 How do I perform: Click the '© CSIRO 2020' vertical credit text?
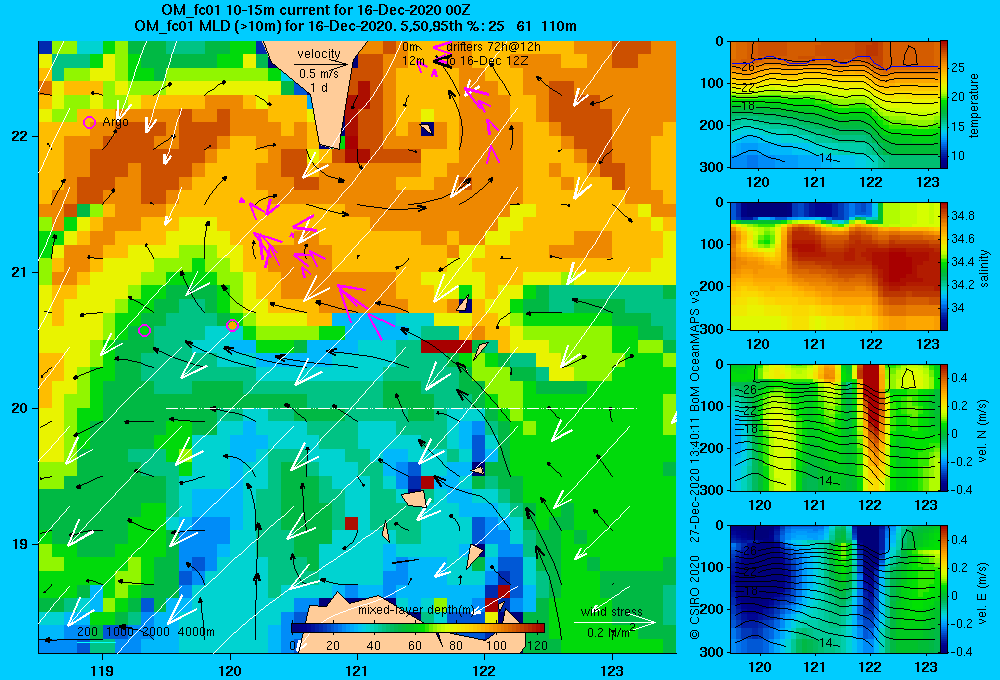(695, 597)
